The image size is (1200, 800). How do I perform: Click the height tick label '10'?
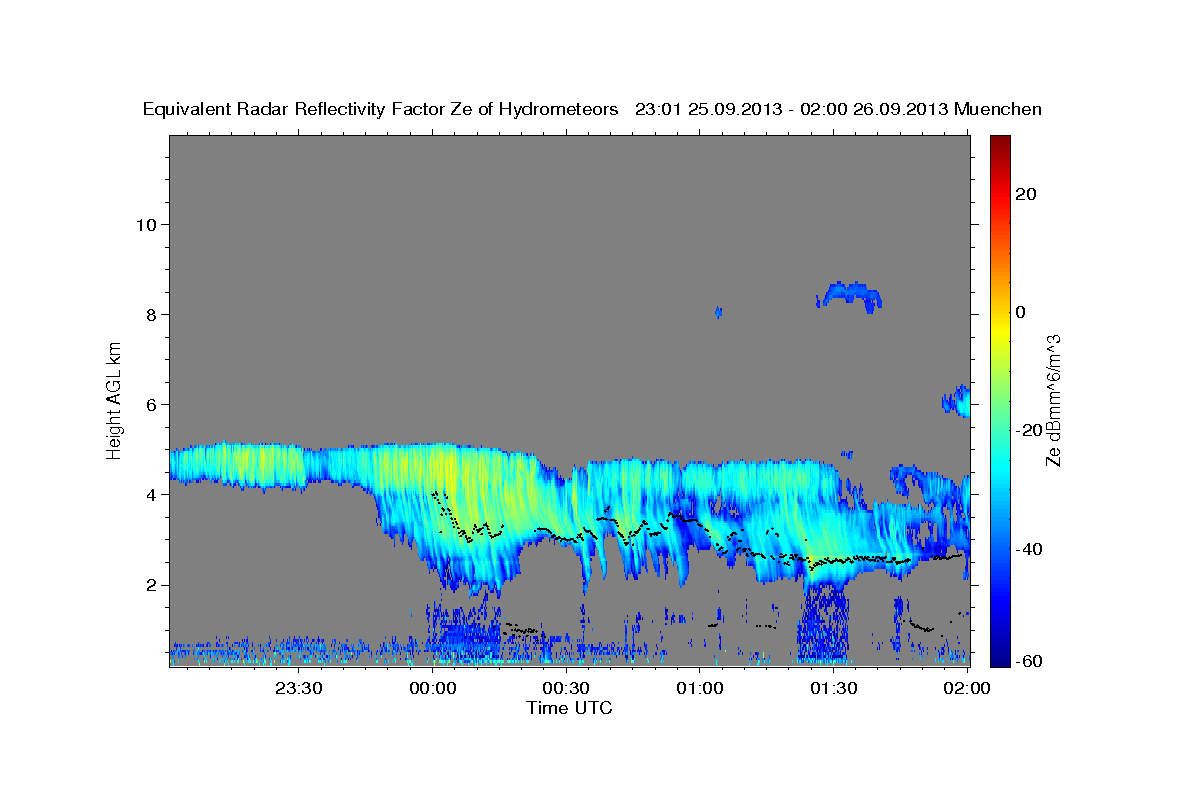[x=145, y=224]
